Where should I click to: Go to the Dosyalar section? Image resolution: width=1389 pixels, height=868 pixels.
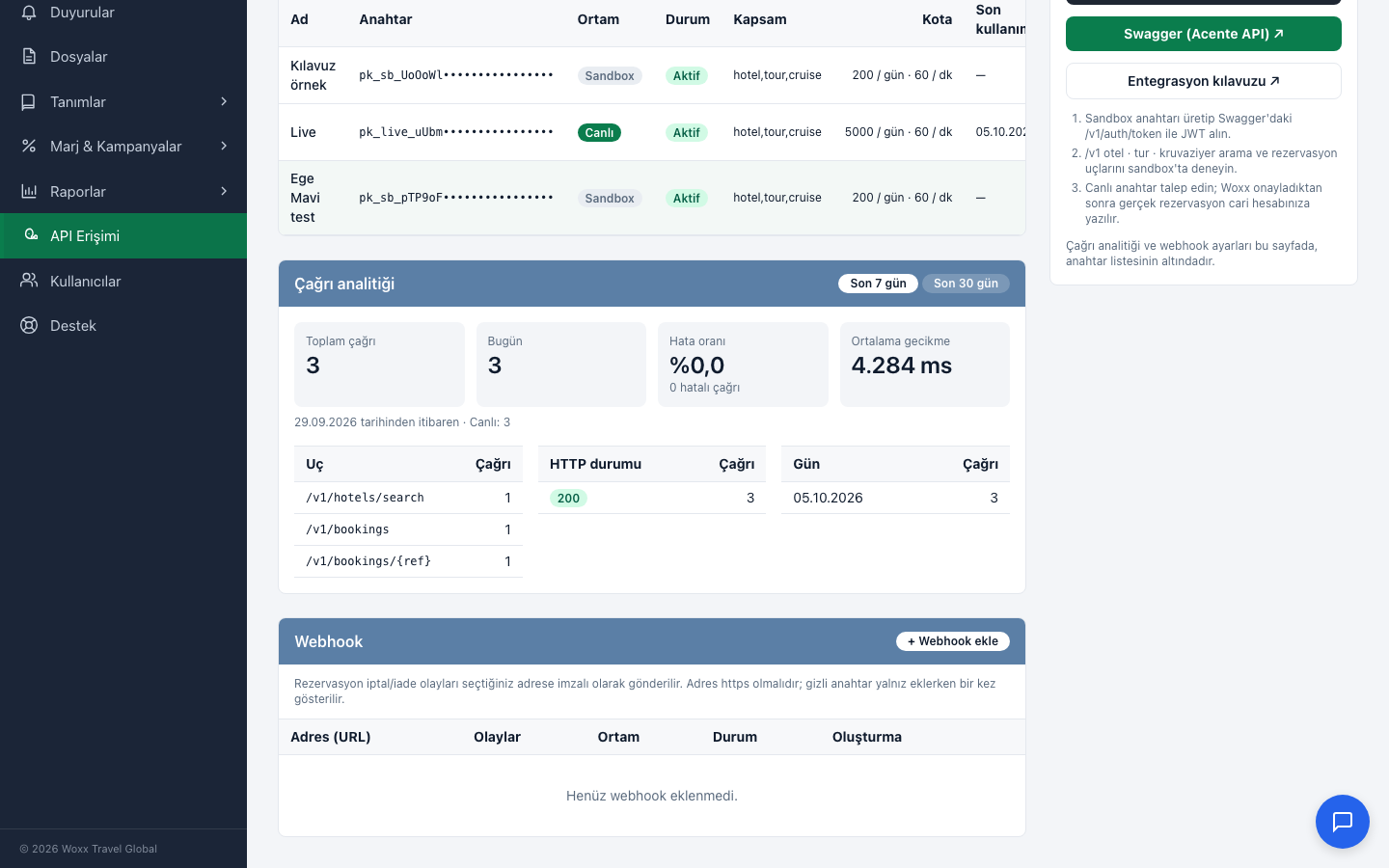pyautogui.click(x=123, y=57)
